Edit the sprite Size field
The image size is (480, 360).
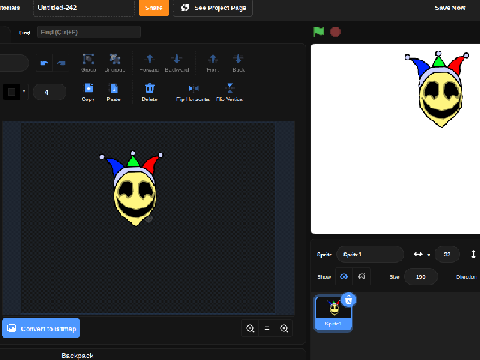click(x=421, y=277)
